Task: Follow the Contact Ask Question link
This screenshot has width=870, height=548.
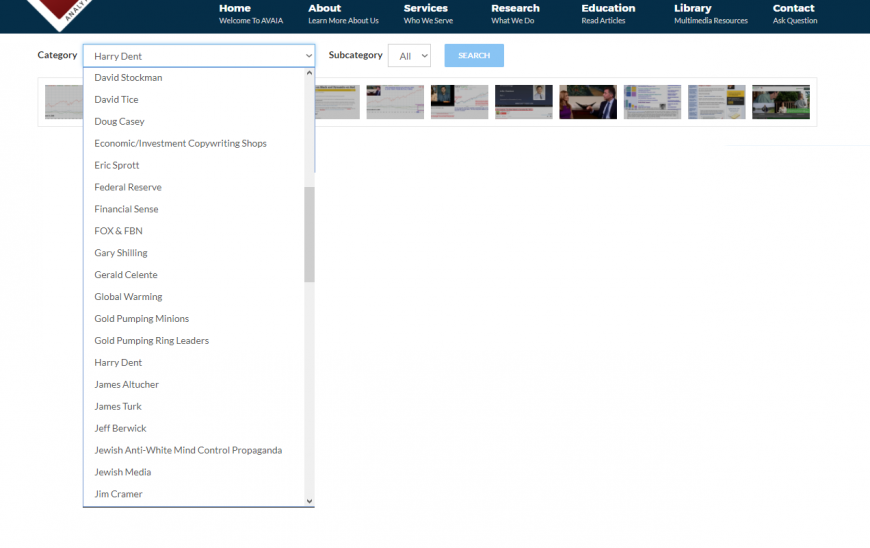Action: click(794, 14)
